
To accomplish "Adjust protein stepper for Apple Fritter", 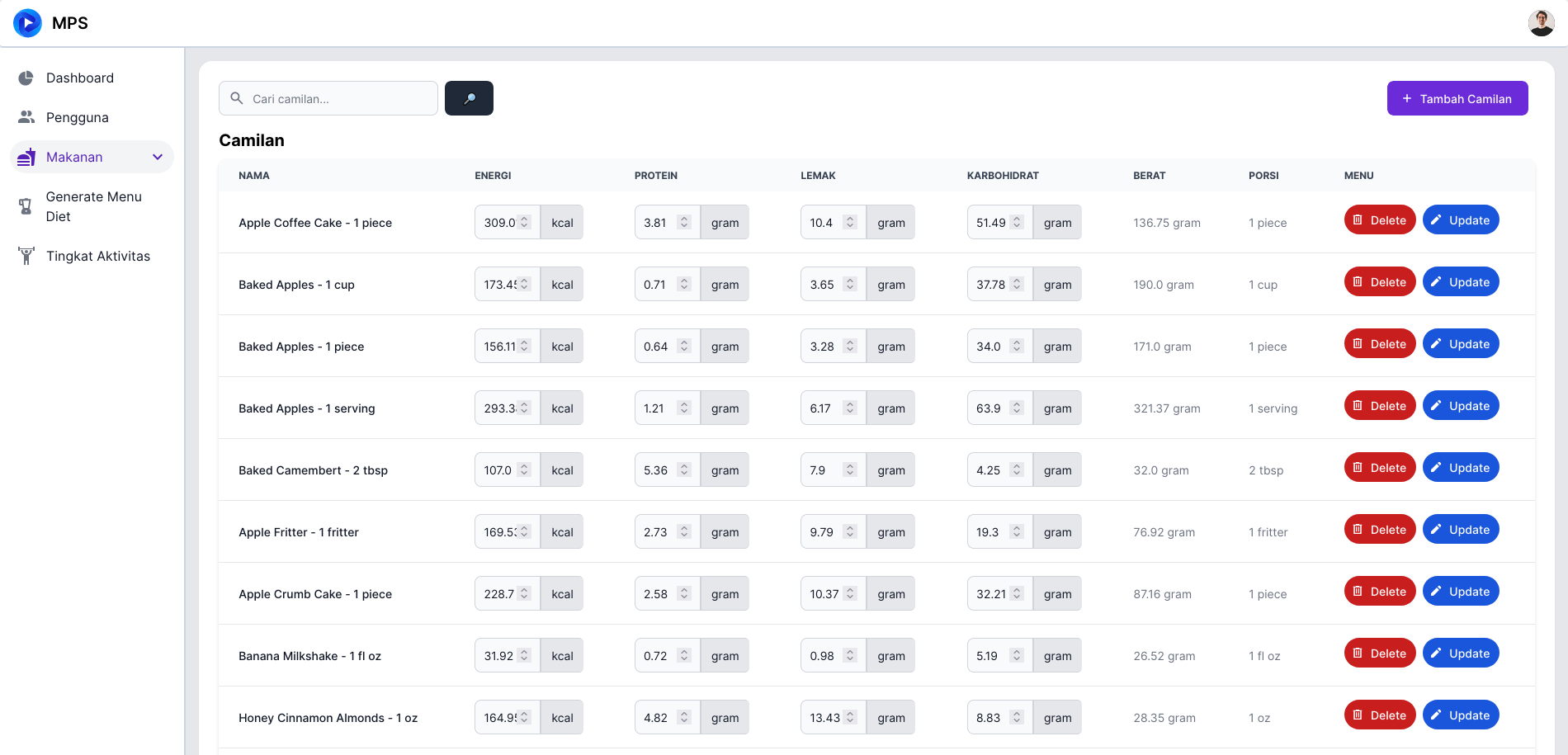I will click(x=683, y=532).
